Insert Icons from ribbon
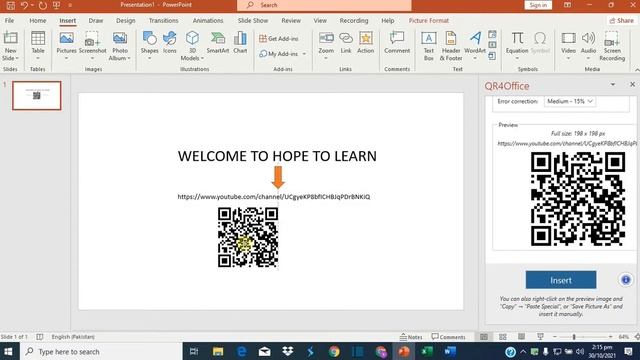Viewport: 640px width, 360px height. [169, 42]
